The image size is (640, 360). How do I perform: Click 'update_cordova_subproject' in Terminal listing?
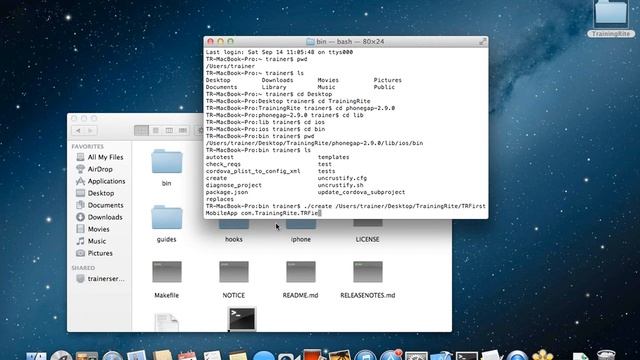click(361, 192)
